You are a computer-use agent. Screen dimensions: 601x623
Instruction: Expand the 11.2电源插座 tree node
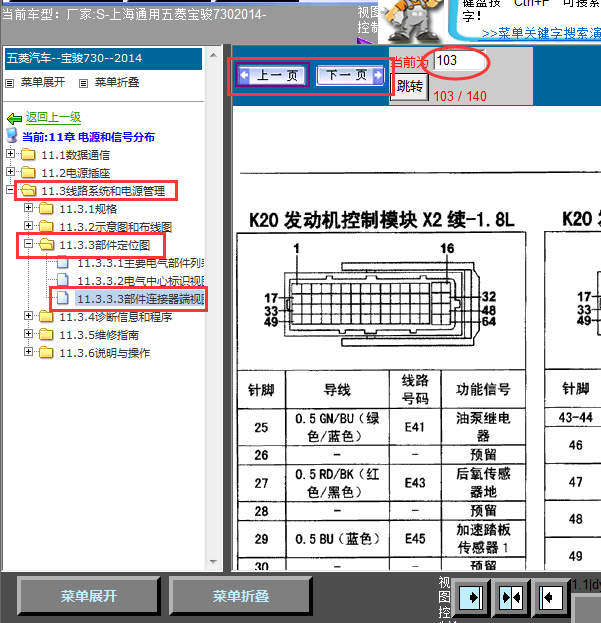point(10,171)
